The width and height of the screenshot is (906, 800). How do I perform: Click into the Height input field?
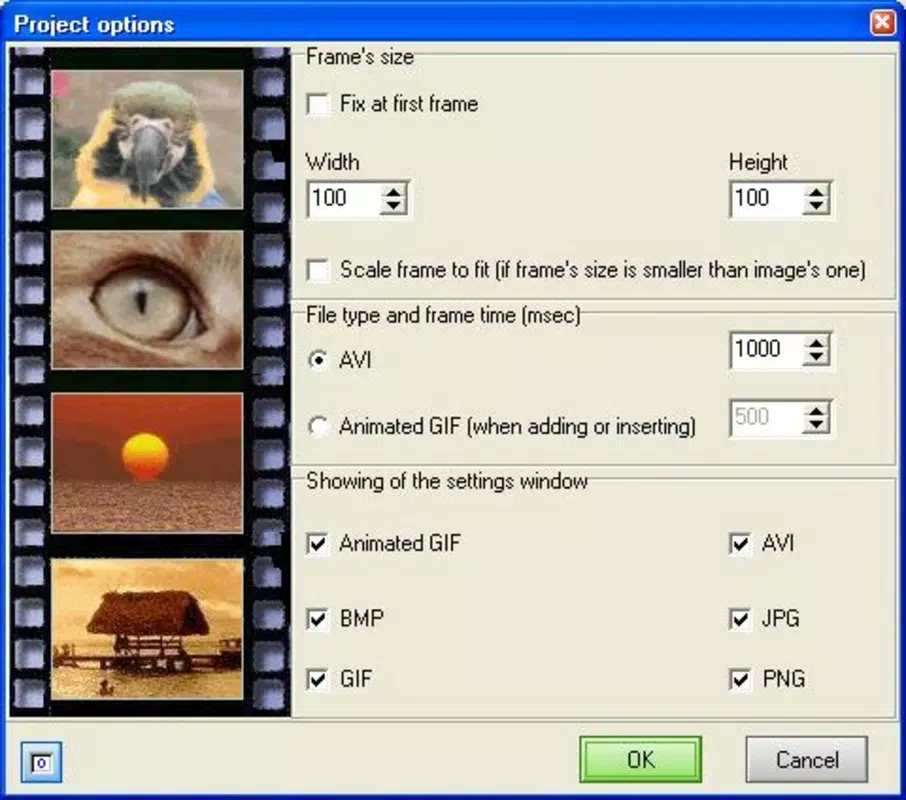pyautogui.click(x=767, y=199)
